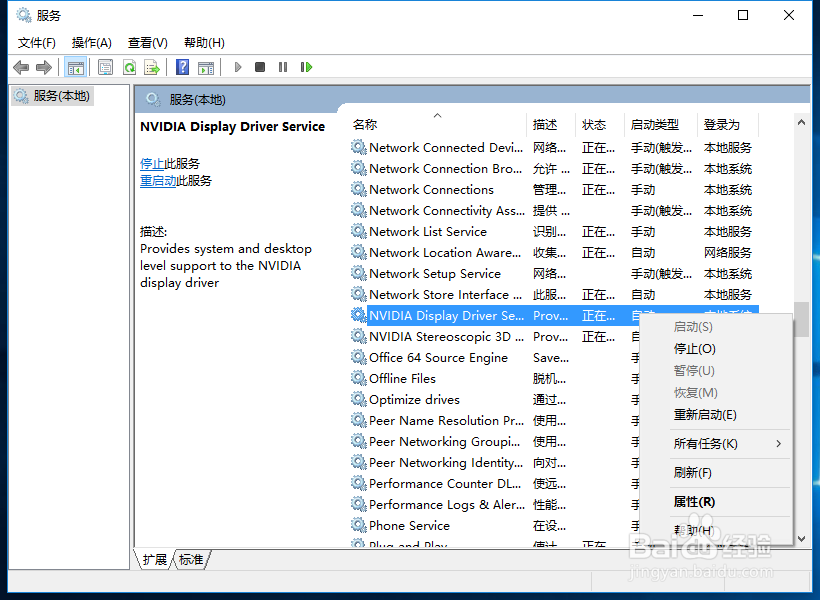The image size is (820, 600).
Task: Open the Properties toolbar icon
Action: click(x=106, y=67)
